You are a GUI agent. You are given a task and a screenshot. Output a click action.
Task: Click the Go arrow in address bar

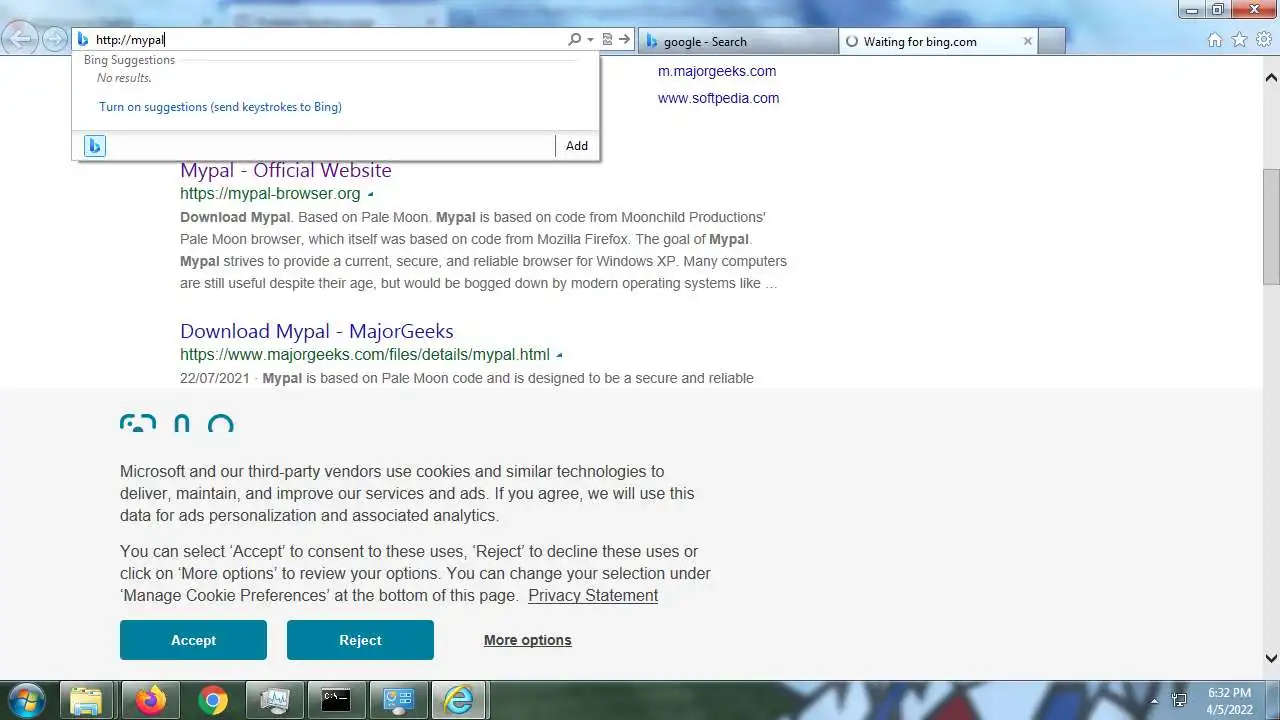(x=624, y=40)
